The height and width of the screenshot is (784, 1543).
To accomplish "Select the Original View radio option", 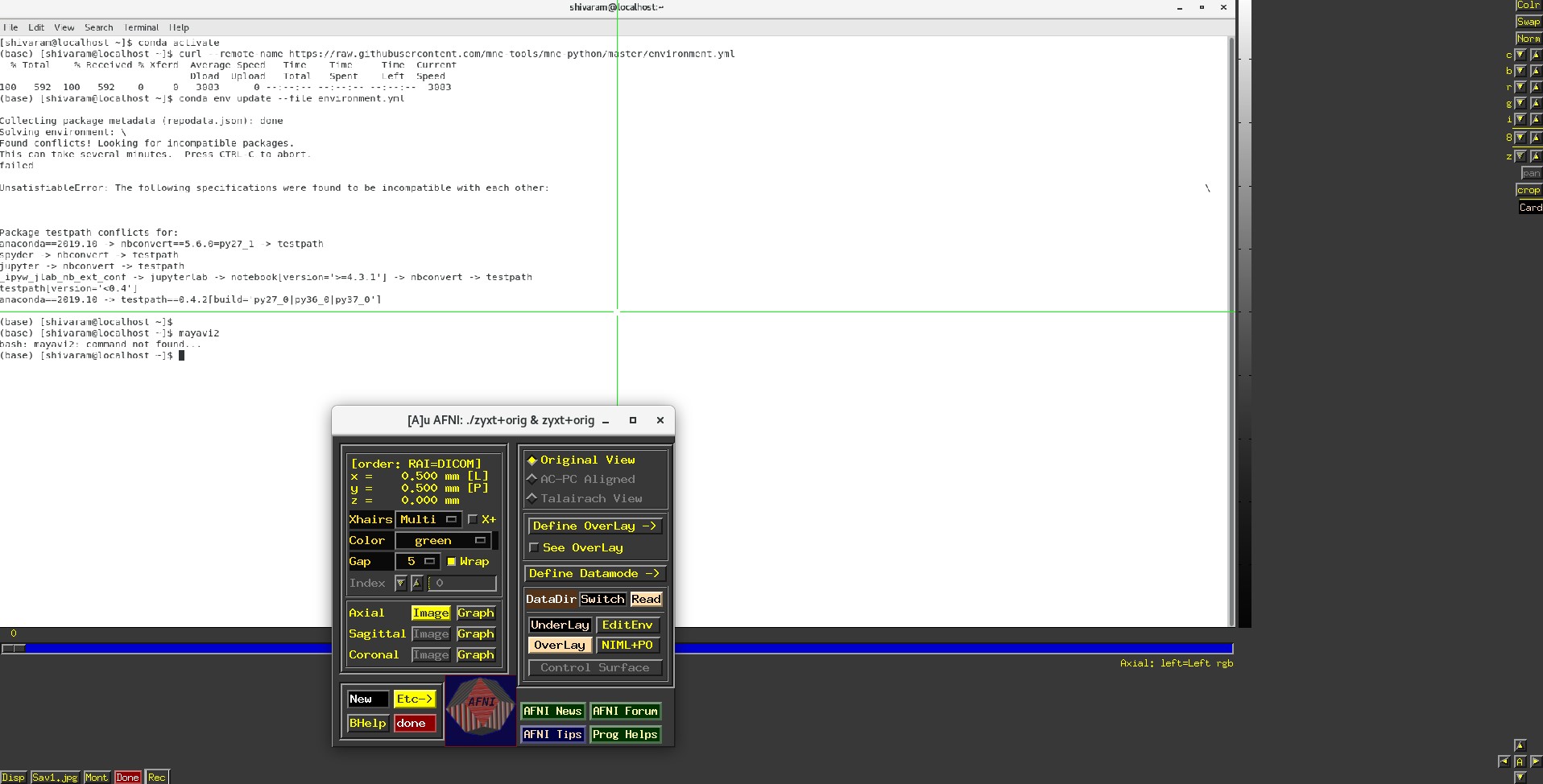I will 580,460.
